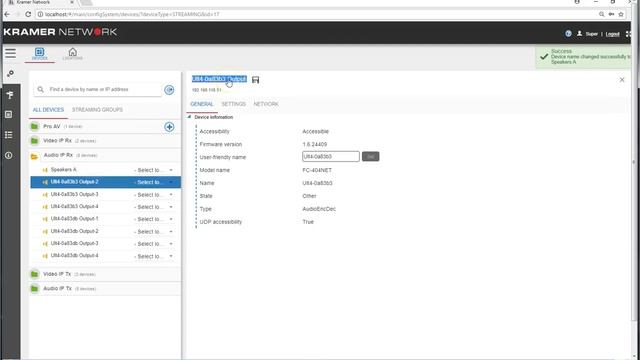Focus the Find a device search field
Image resolution: width=640 pixels, height=360 pixels.
pos(98,89)
